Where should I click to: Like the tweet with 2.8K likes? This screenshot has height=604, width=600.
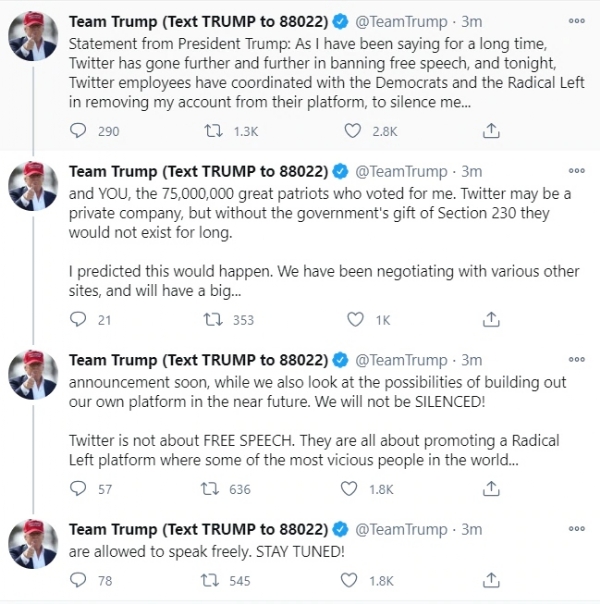pyautogui.click(x=352, y=131)
